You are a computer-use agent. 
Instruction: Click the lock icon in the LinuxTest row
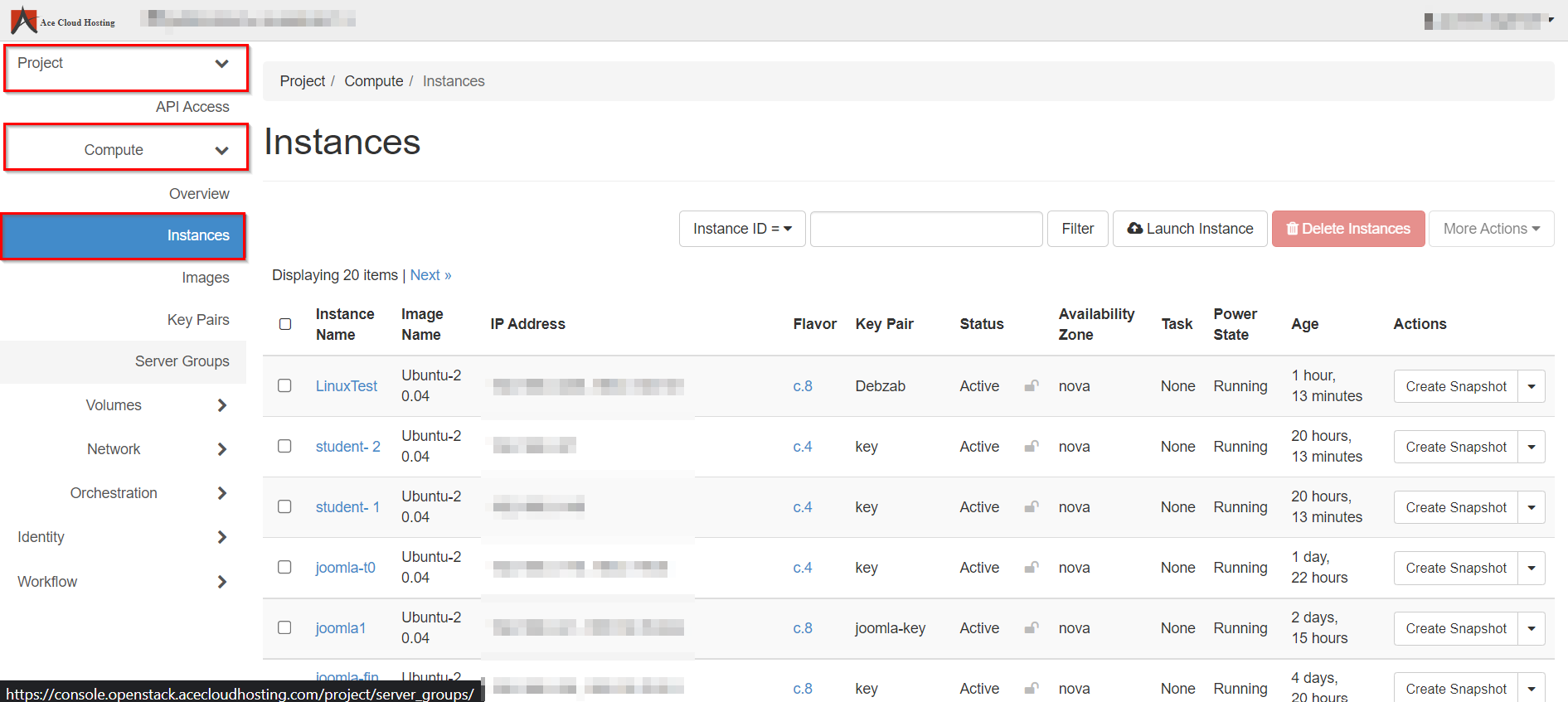1031,386
